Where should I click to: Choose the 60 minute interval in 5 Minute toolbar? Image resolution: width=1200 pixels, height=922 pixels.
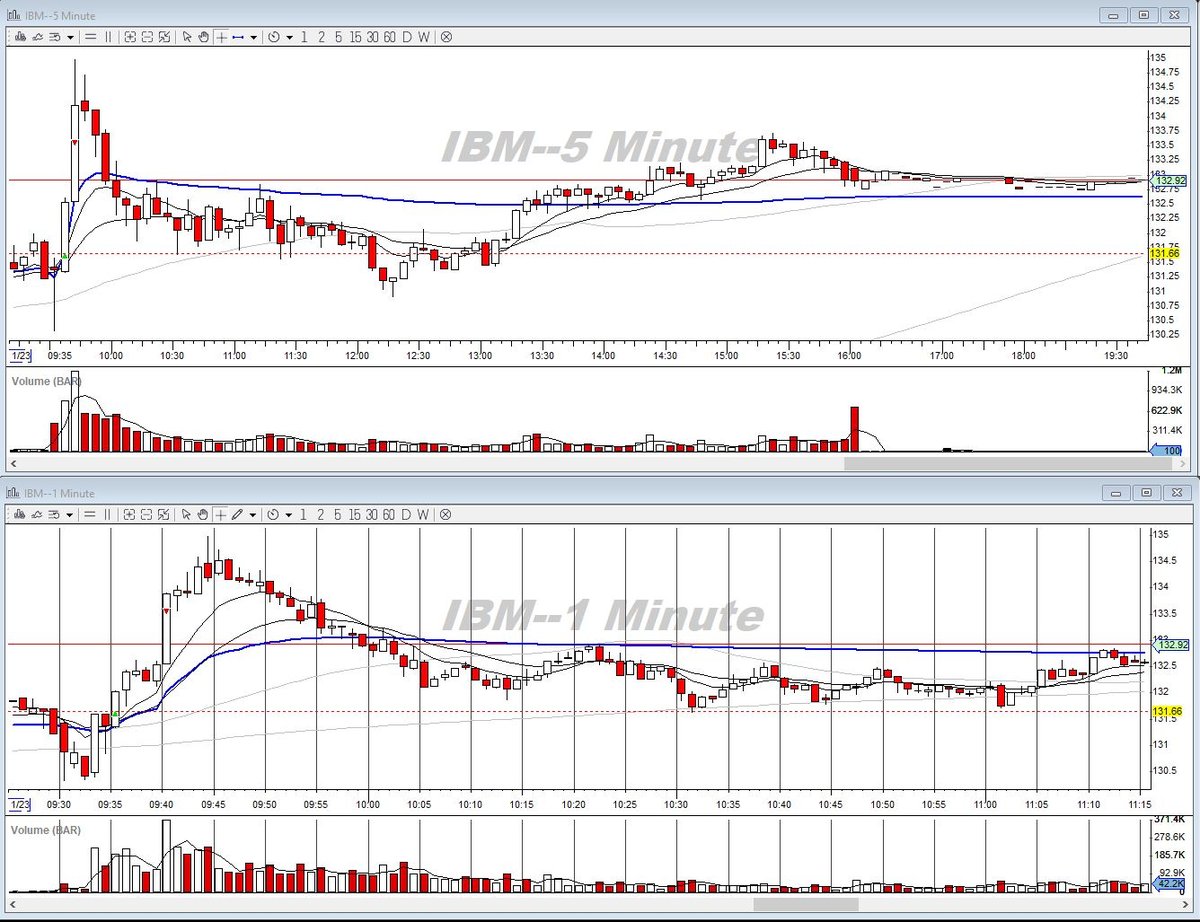(x=389, y=37)
